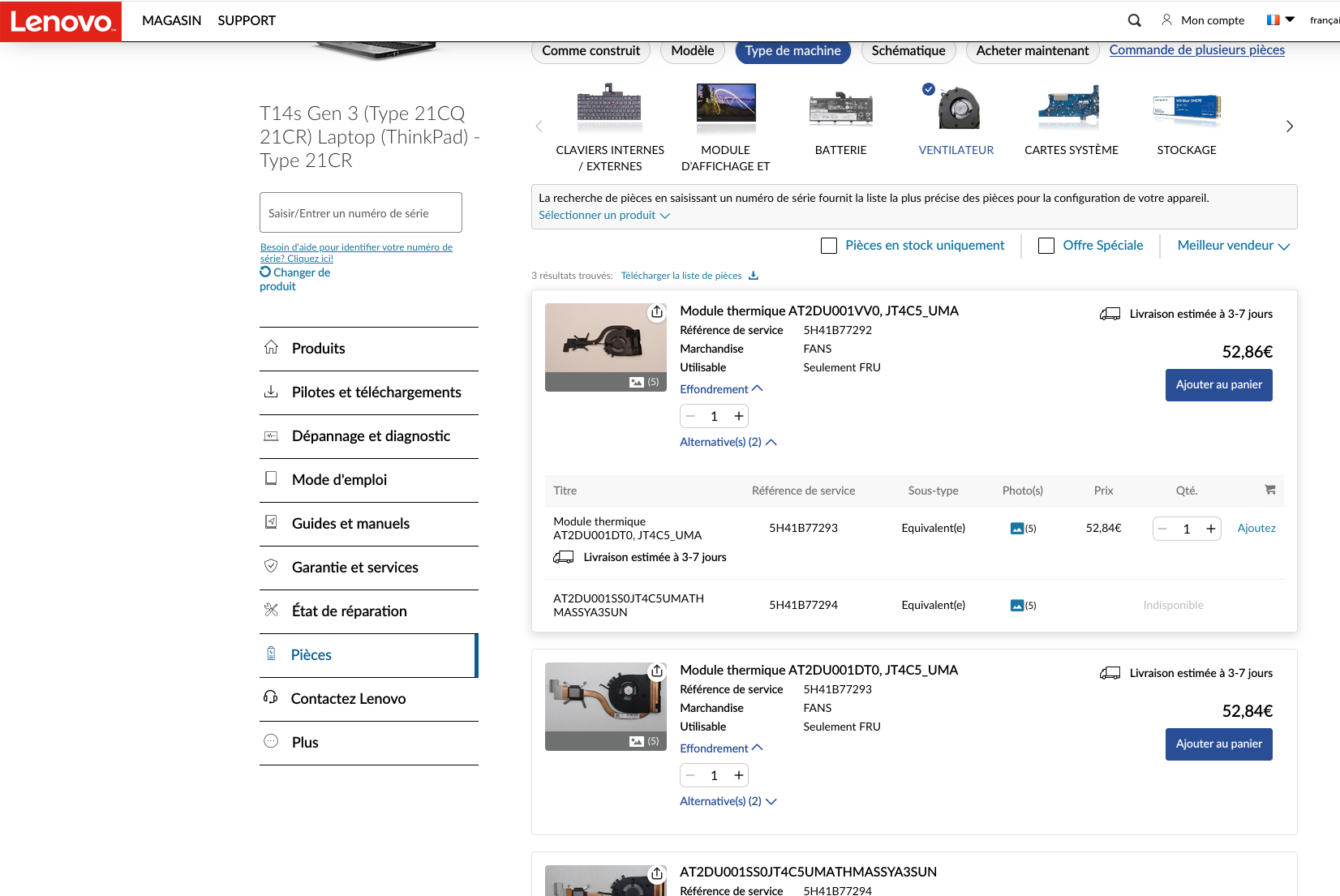Screen dimensions: 1340x896
Task: Collapse Alternative(s) (2) for AT2DU001VV0 module
Action: [x=728, y=442]
